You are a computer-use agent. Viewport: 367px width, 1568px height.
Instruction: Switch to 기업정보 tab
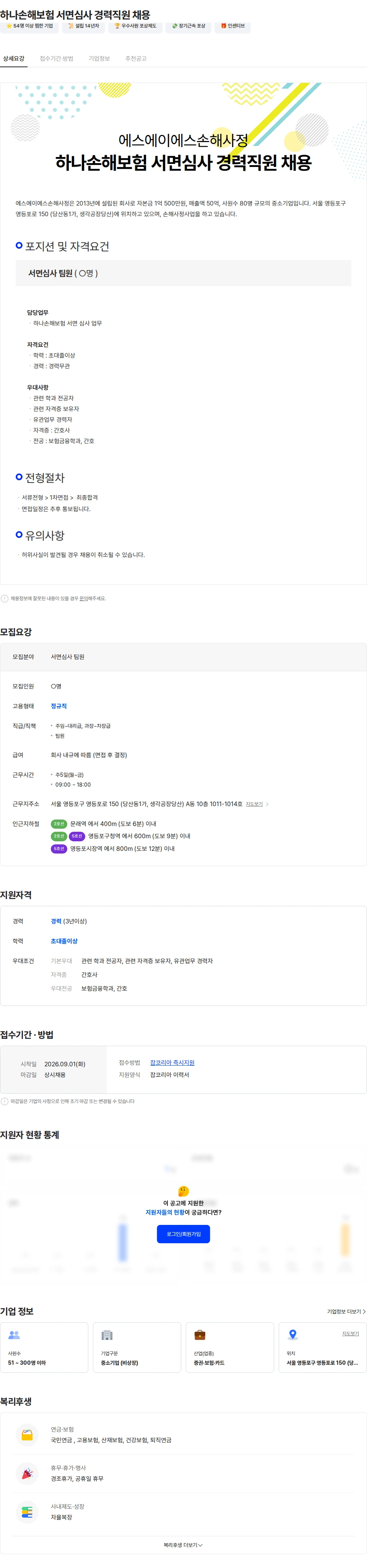pyautogui.click(x=99, y=58)
